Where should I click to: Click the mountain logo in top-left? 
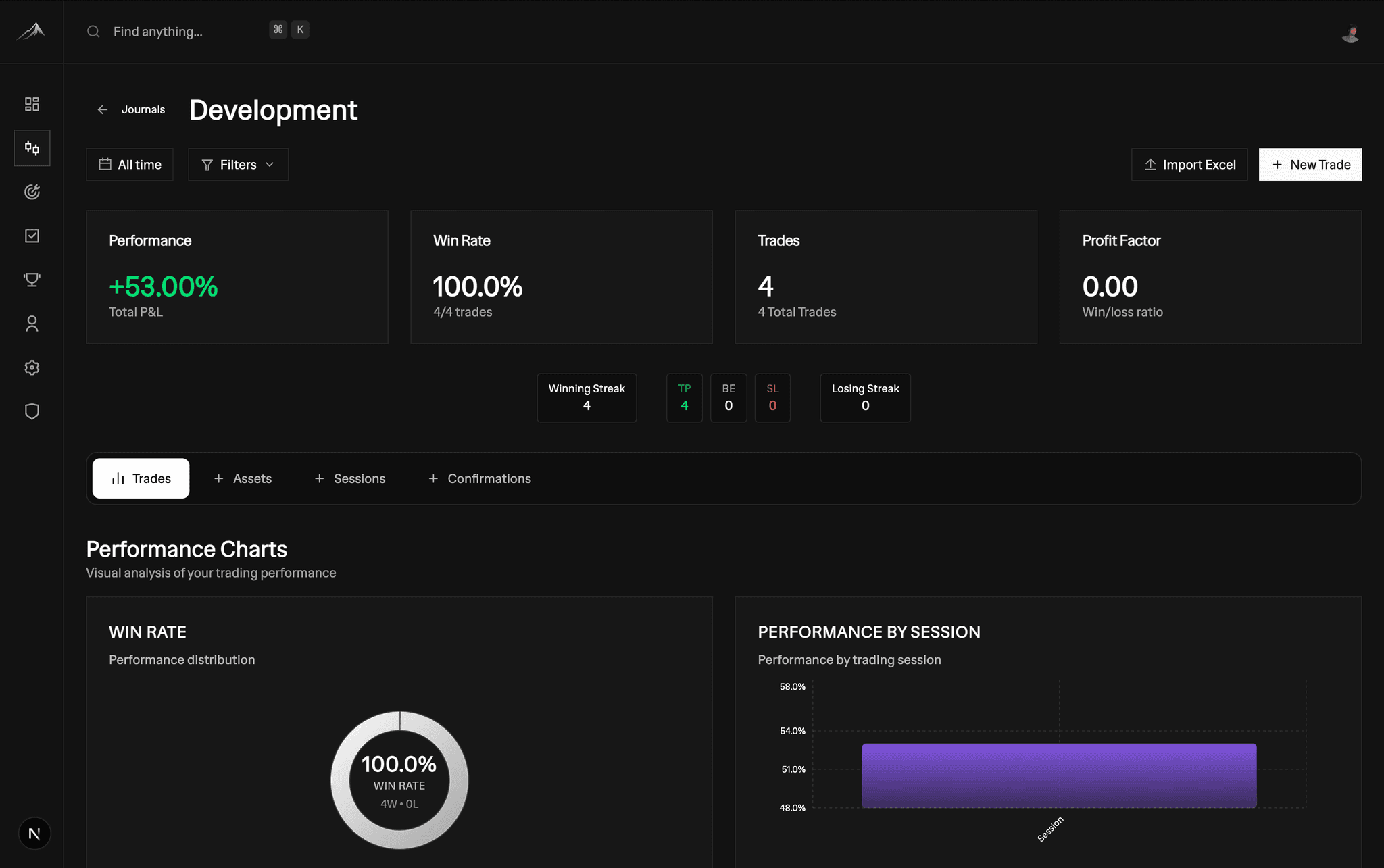[x=31, y=31]
